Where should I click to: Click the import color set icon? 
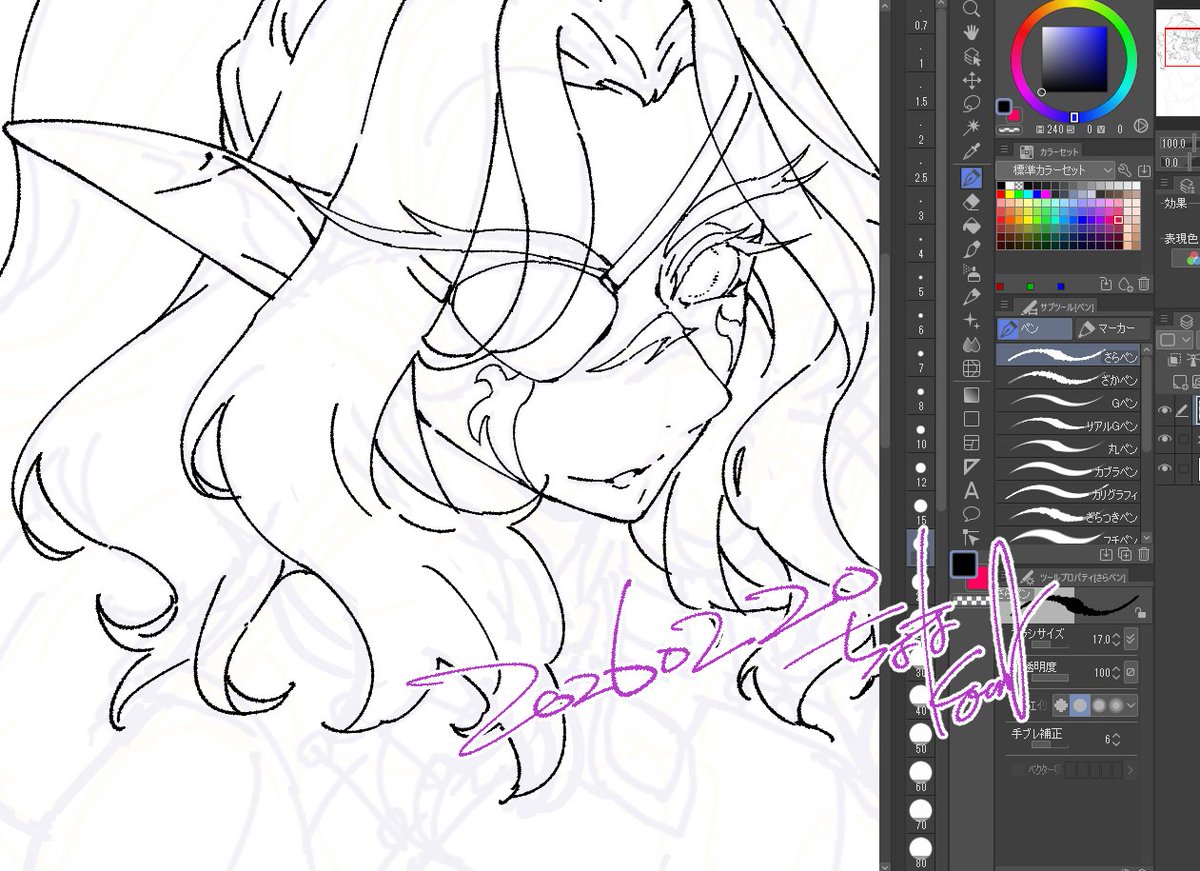(1144, 171)
